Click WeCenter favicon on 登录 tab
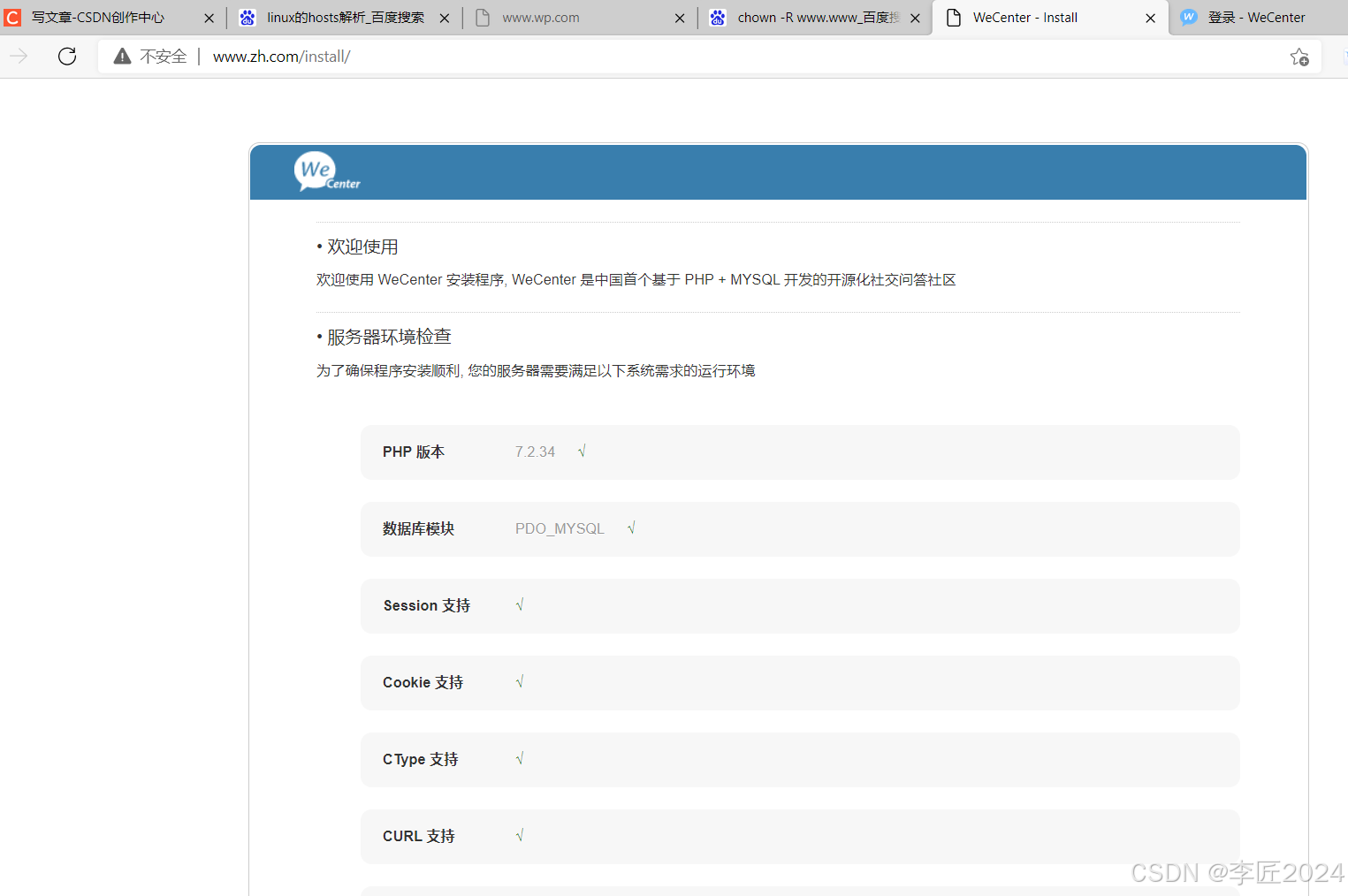This screenshot has height=896, width=1348. [1189, 18]
